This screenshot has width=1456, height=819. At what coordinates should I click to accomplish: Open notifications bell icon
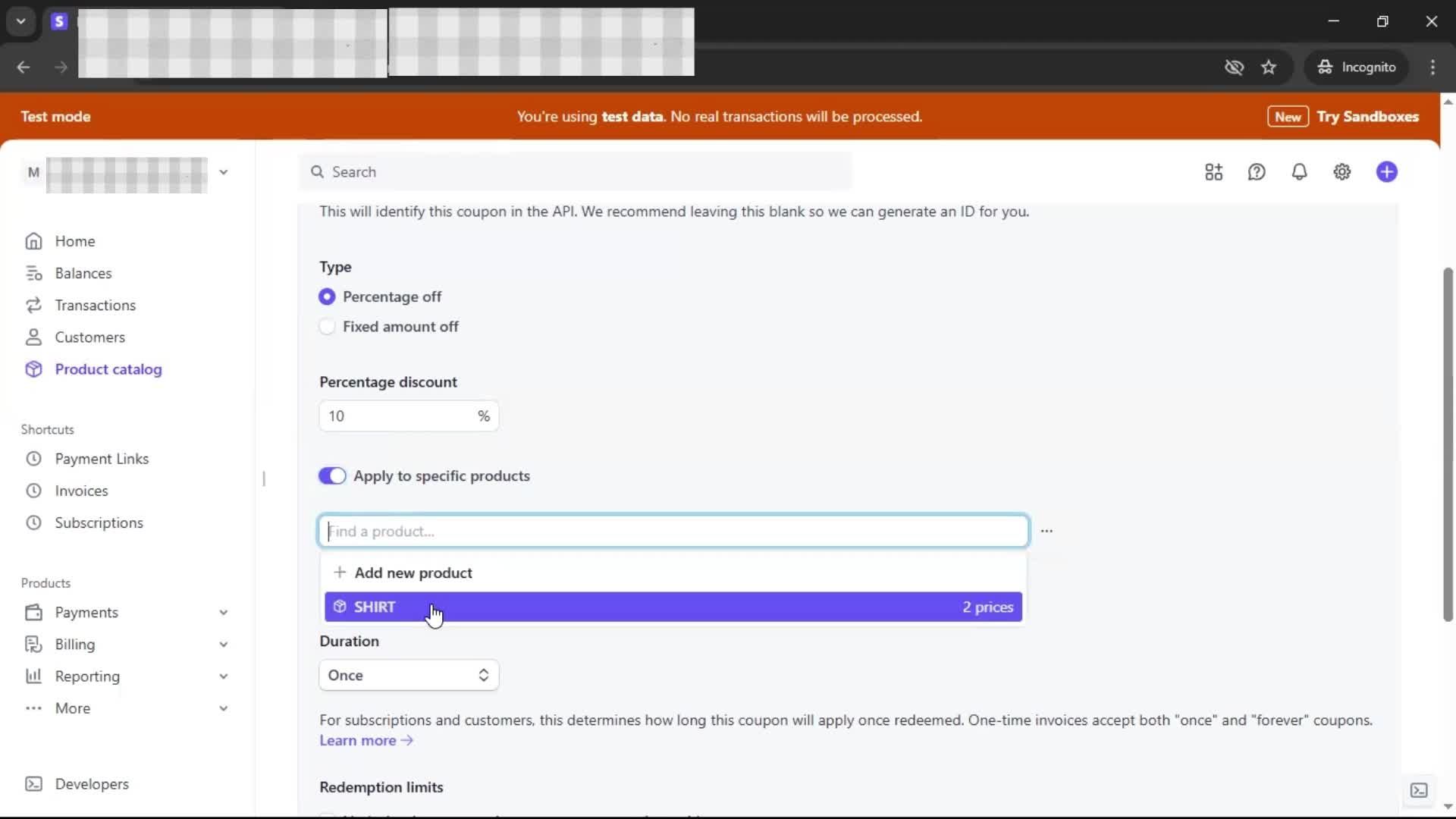point(1299,172)
